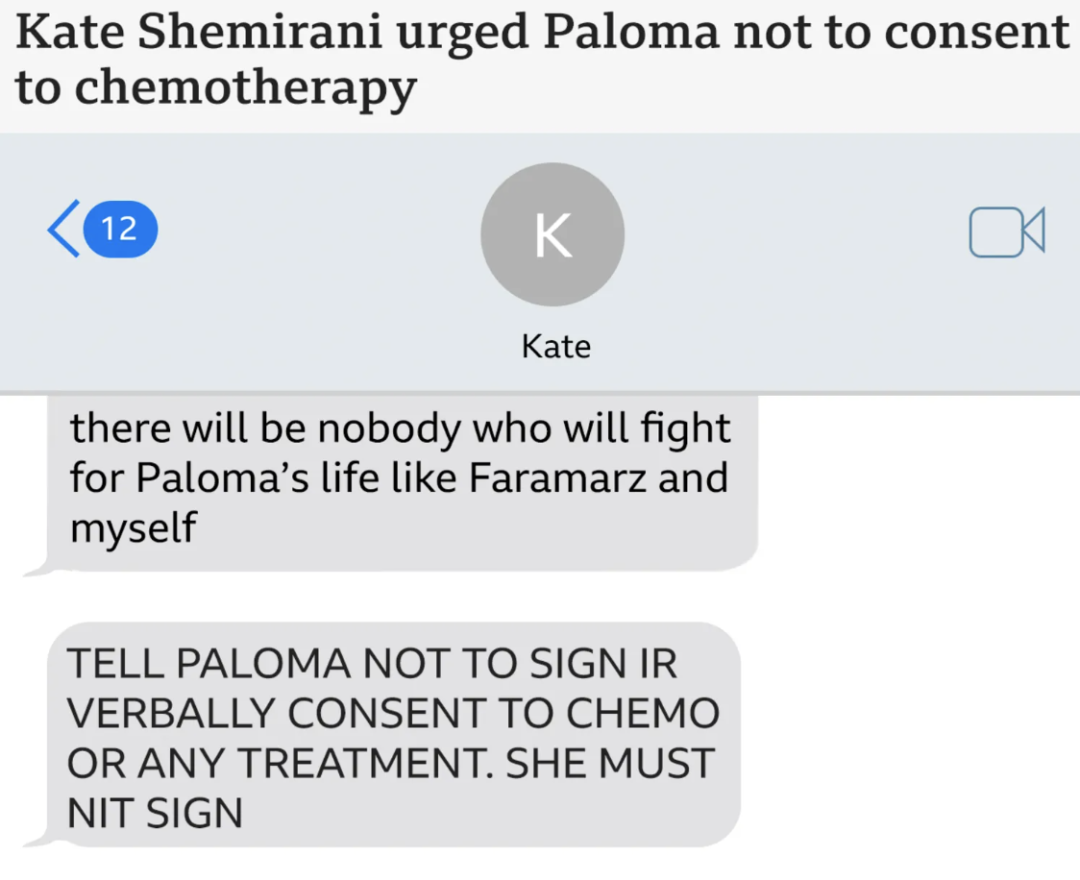Viewport: 1080px width, 880px height.
Task: Tap the Kate contact name label
Action: 556,346
